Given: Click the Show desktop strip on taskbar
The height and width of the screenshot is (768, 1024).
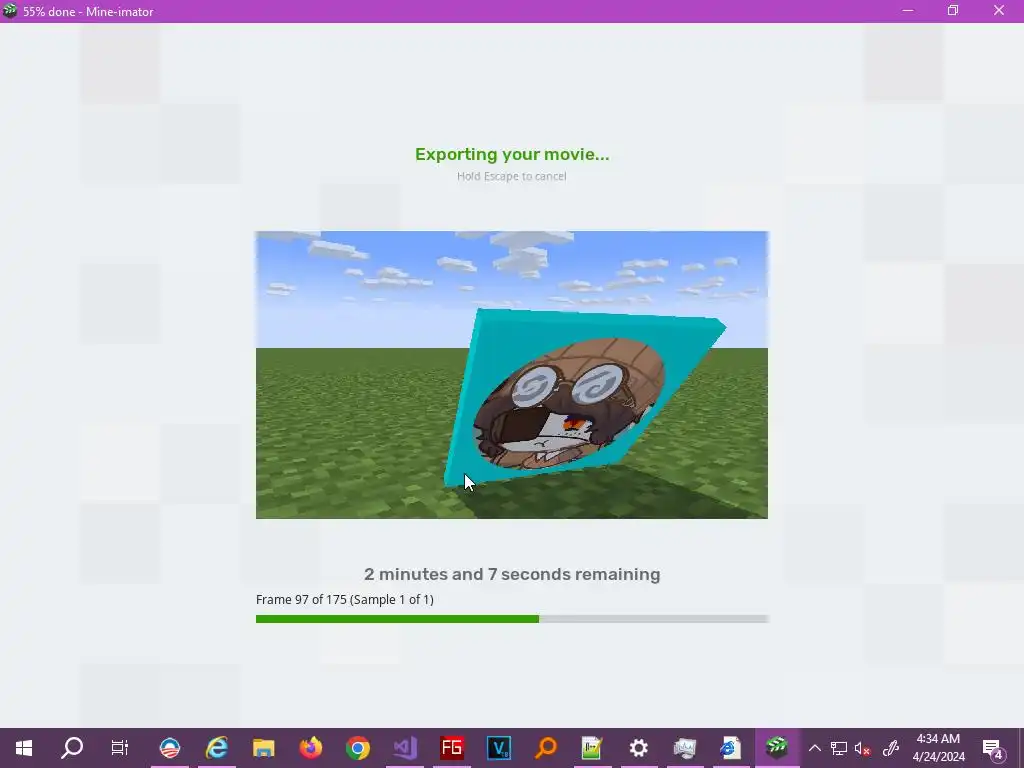Looking at the screenshot, I should [x=1021, y=748].
